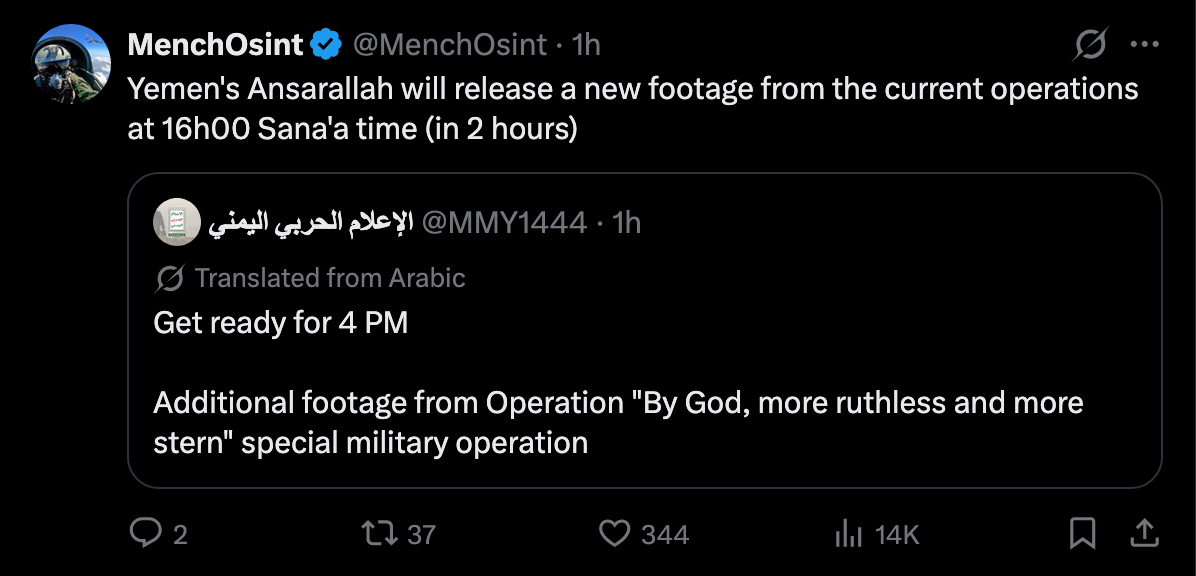Open the three-dot more options menu
The image size is (1196, 576).
(1144, 45)
